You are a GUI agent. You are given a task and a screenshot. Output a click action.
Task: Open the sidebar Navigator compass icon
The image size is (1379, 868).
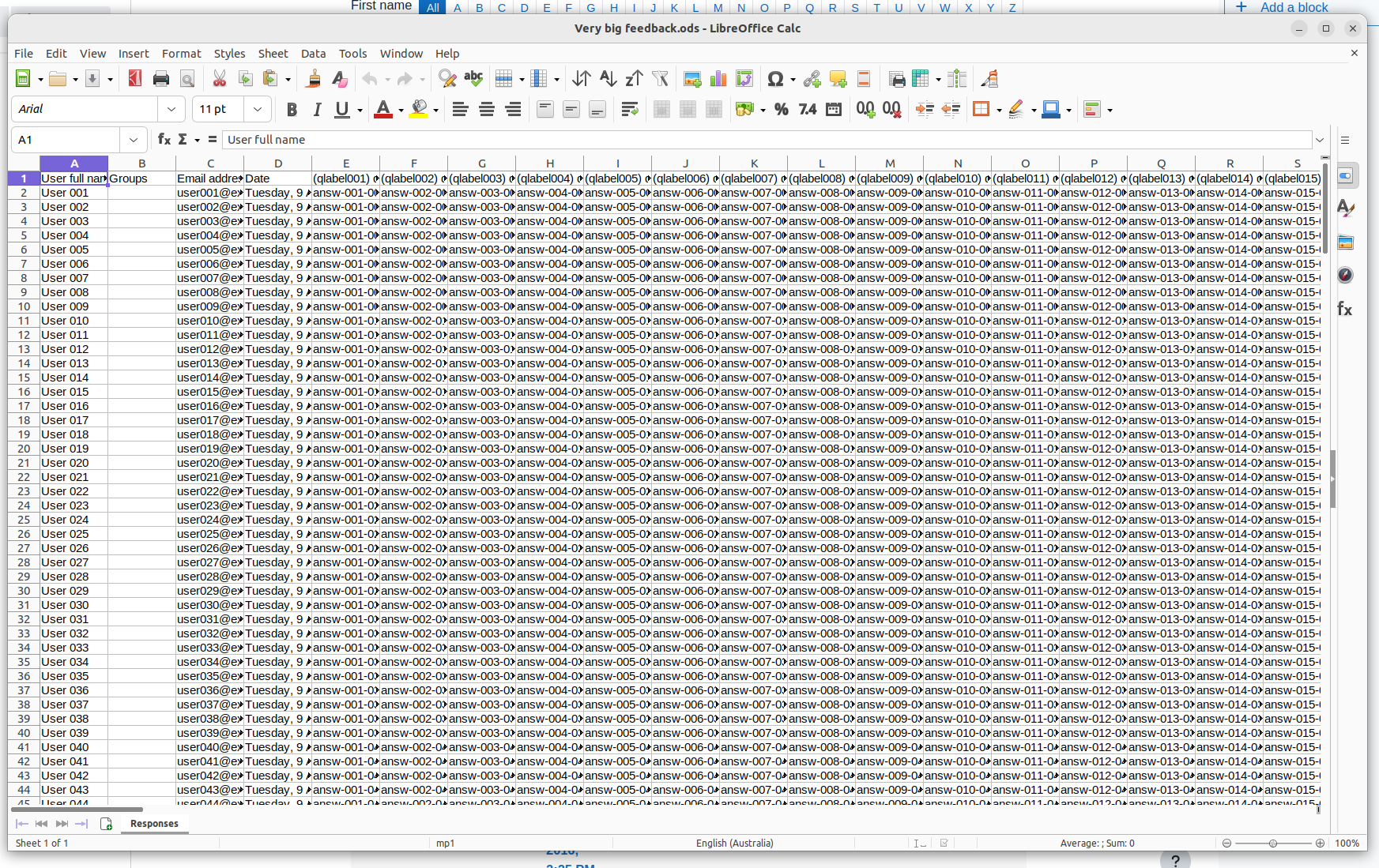[1345, 275]
